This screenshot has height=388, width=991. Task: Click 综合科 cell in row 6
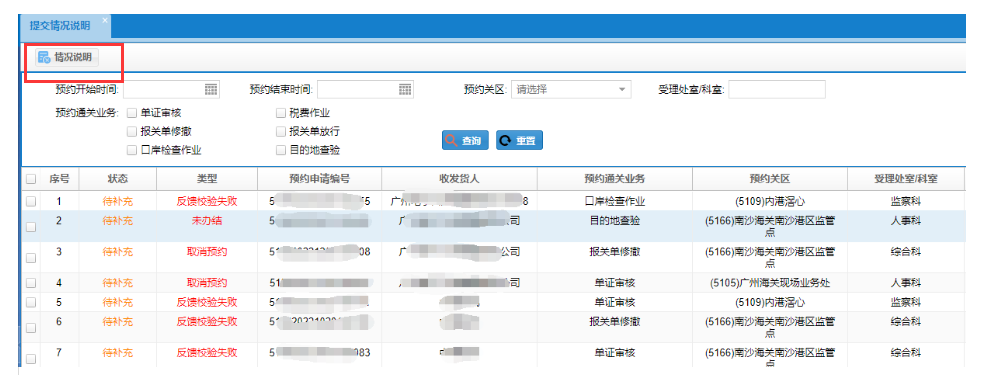click(x=906, y=322)
